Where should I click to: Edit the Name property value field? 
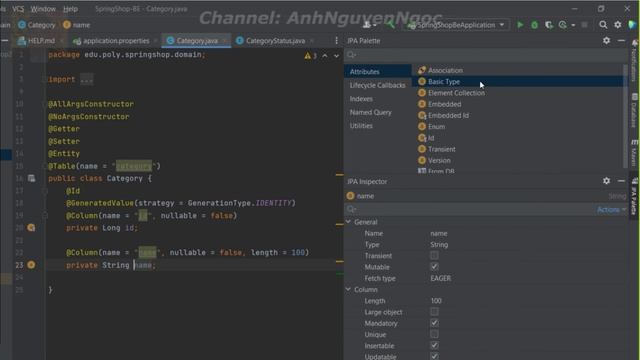pyautogui.click(x=439, y=233)
